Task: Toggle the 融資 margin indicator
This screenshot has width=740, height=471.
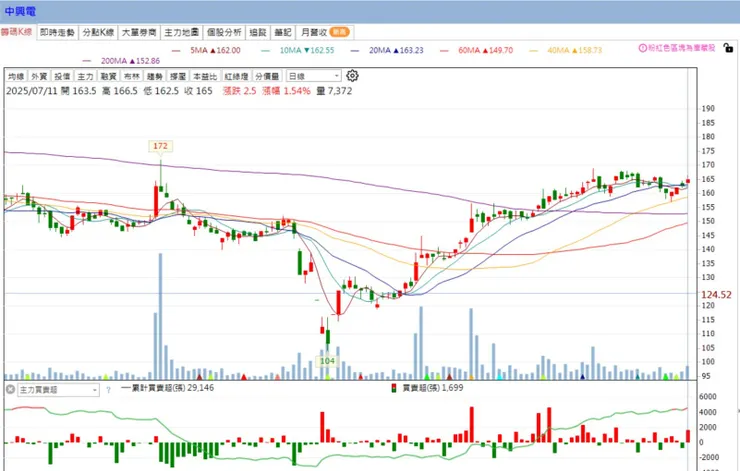Action: click(x=108, y=76)
